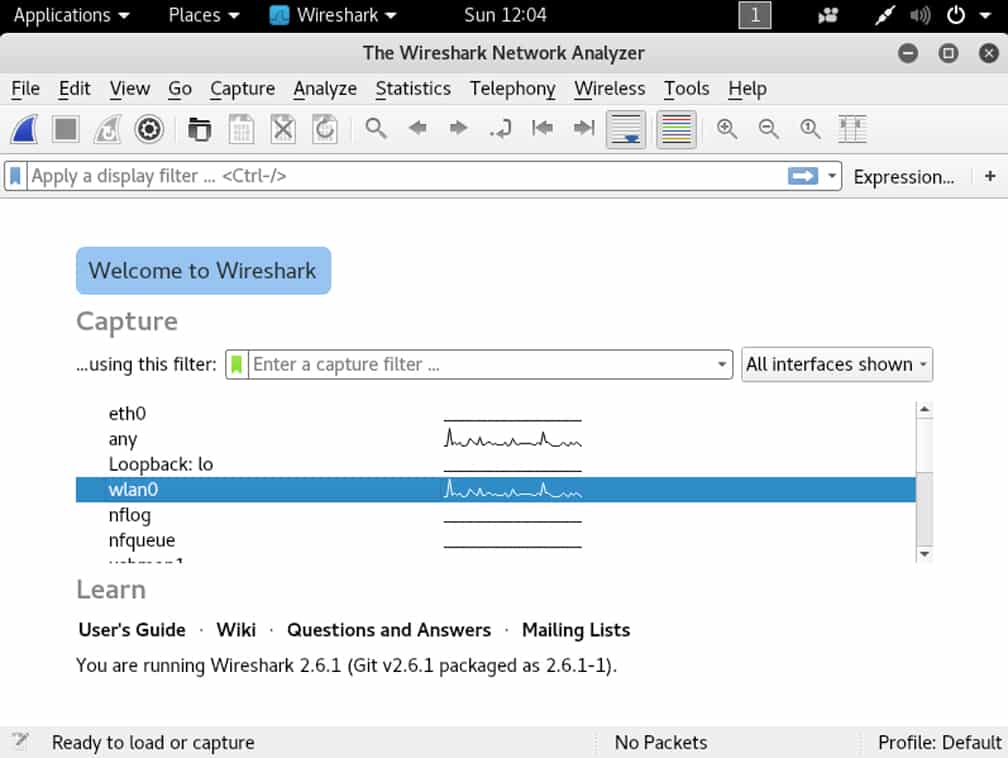Open the Capture menu

[x=242, y=89]
